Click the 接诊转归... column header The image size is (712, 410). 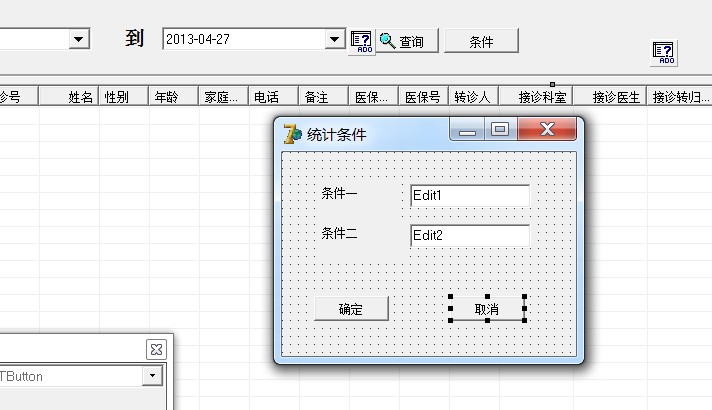[680, 97]
